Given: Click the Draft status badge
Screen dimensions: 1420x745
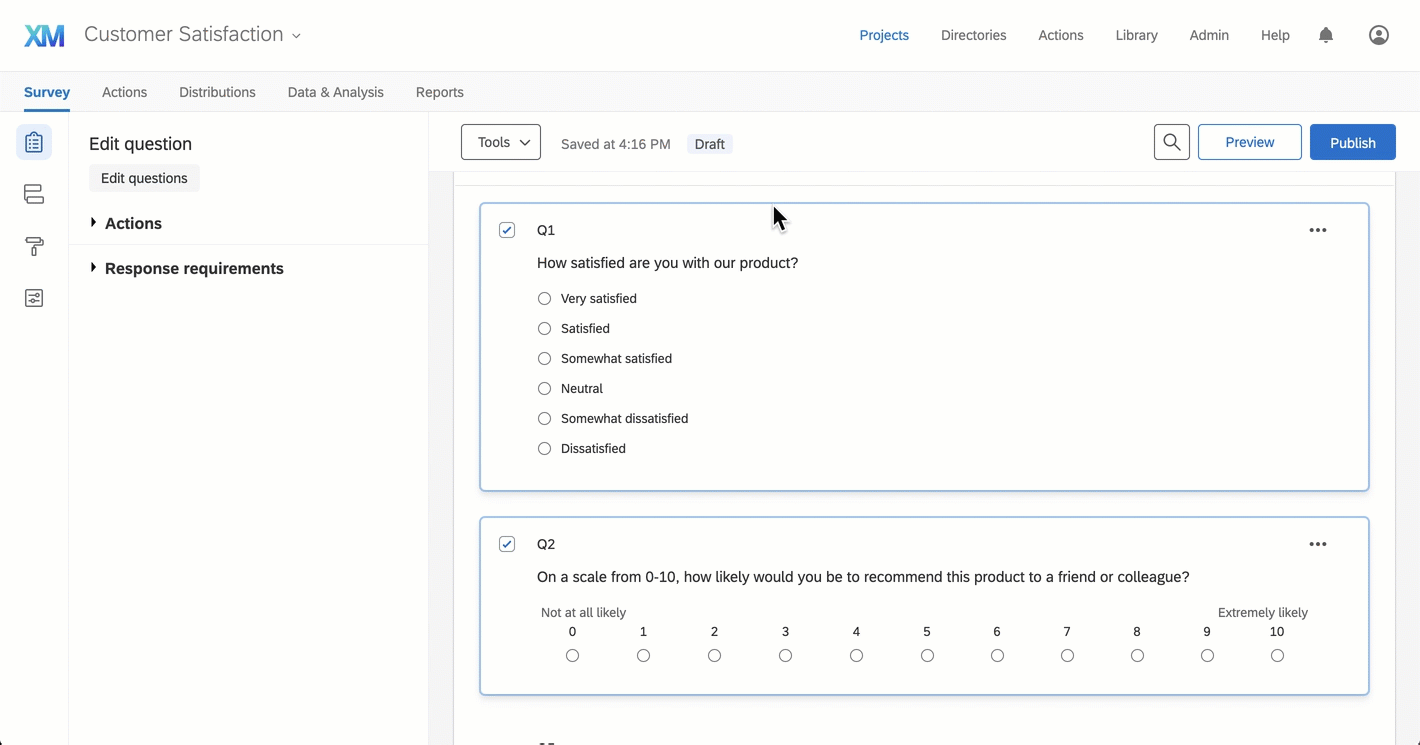Looking at the screenshot, I should click(x=709, y=144).
